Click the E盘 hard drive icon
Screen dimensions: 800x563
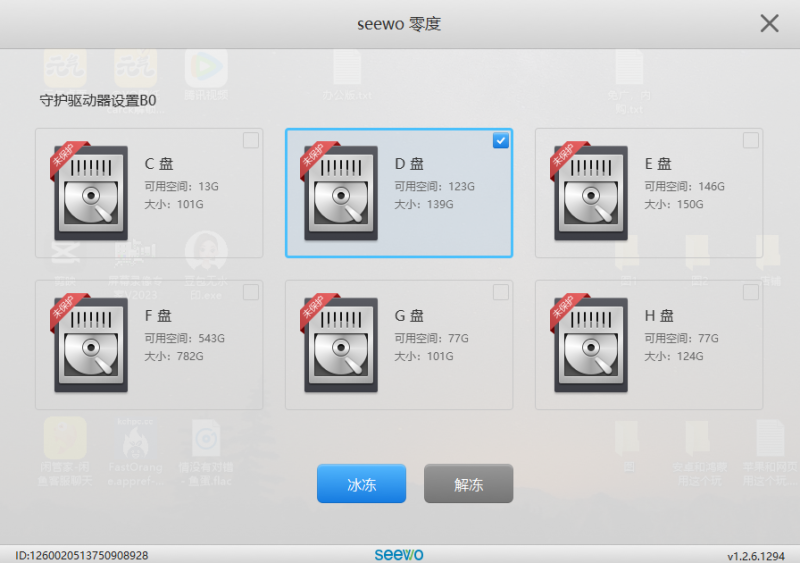tap(588, 193)
